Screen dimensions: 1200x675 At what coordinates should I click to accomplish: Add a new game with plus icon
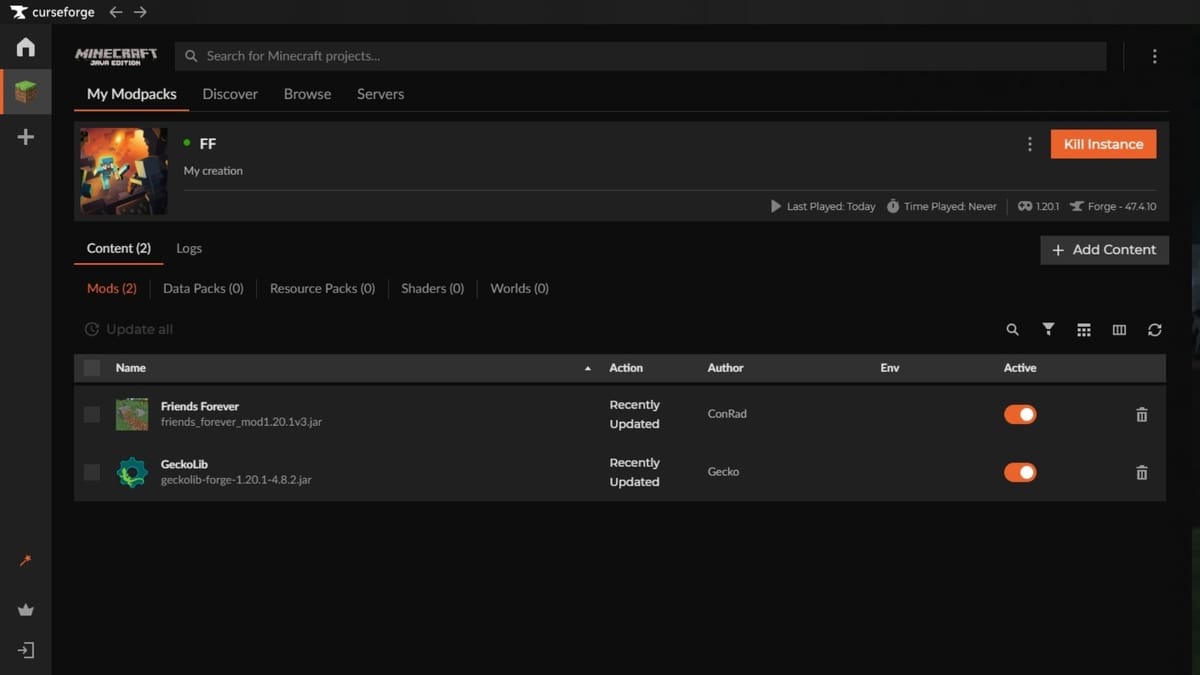(x=26, y=137)
